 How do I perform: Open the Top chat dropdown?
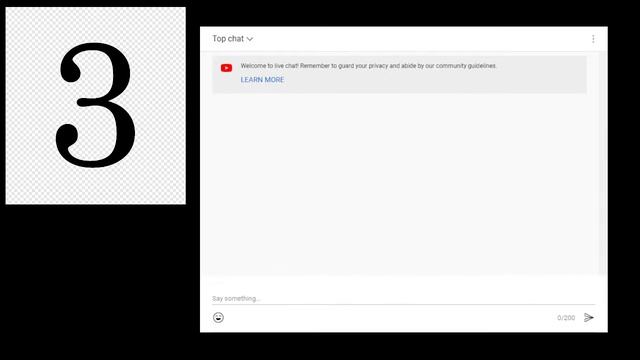coord(232,39)
